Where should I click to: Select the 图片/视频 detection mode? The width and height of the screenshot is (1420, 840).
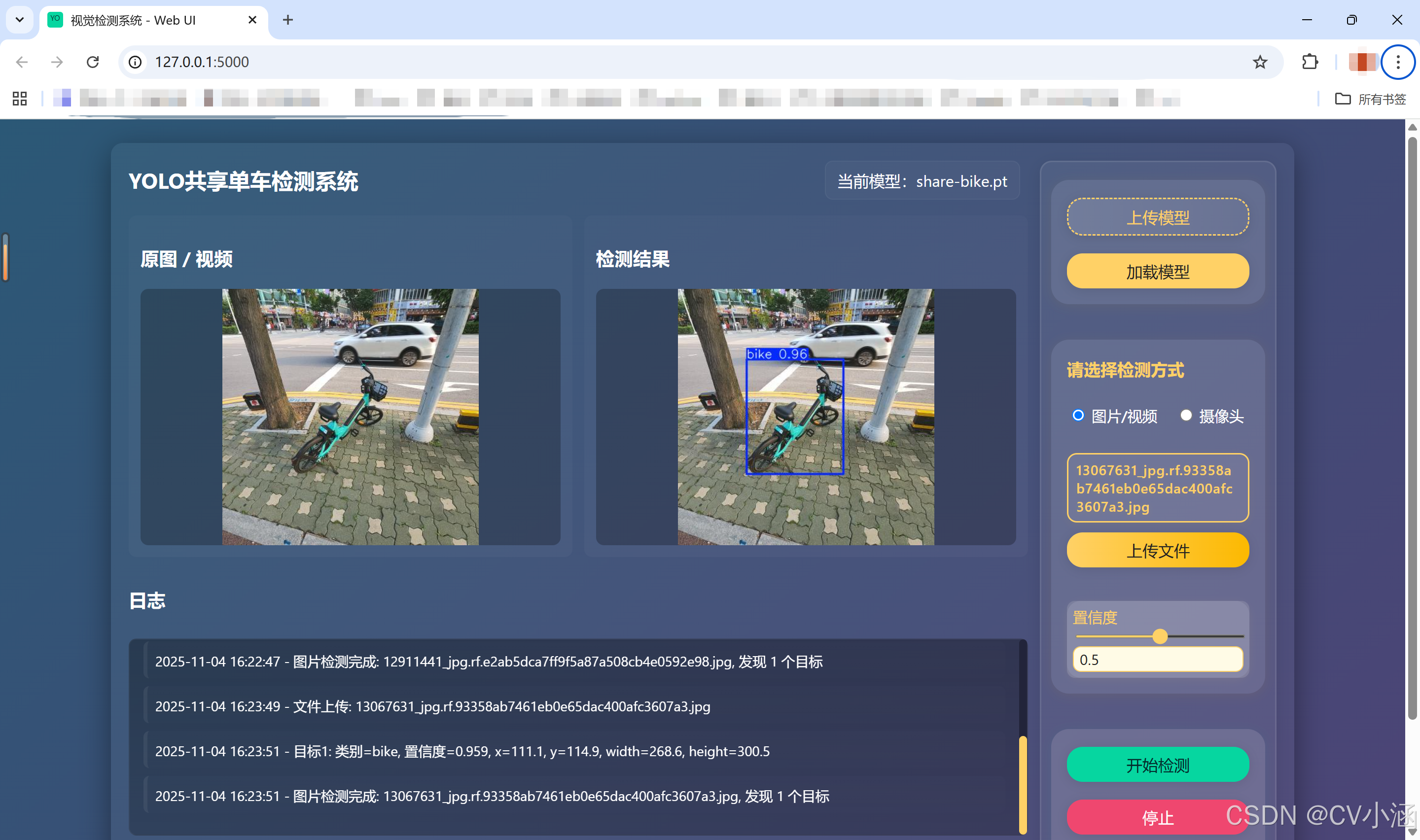pos(1078,415)
